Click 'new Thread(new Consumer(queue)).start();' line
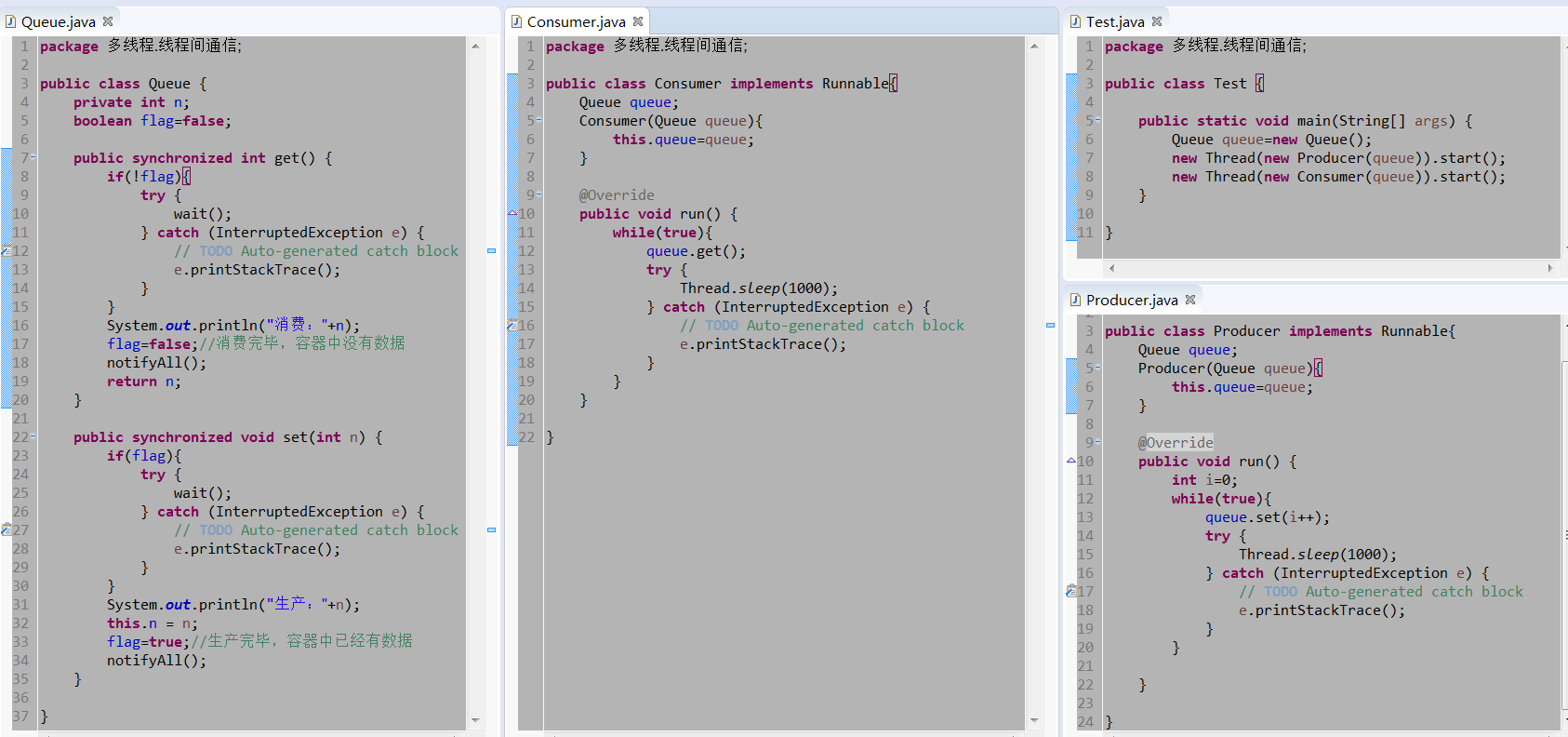The height and width of the screenshot is (737, 1568). coord(1338,176)
